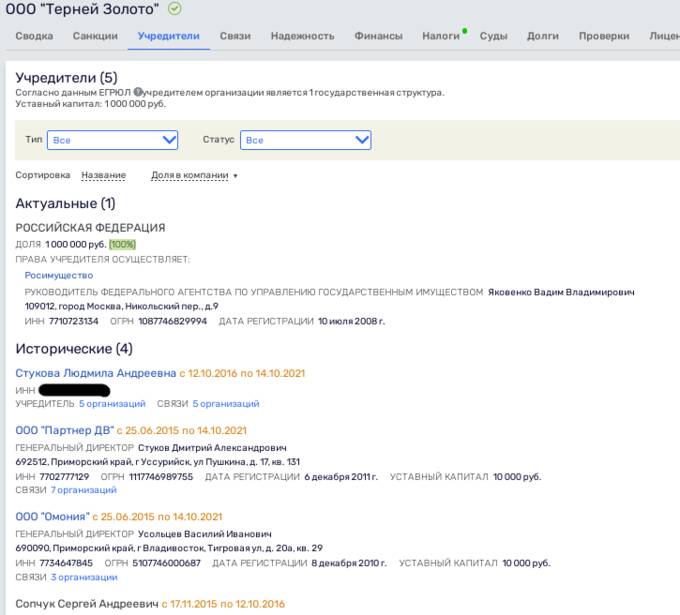Select the Учредители tab

pyautogui.click(x=169, y=36)
